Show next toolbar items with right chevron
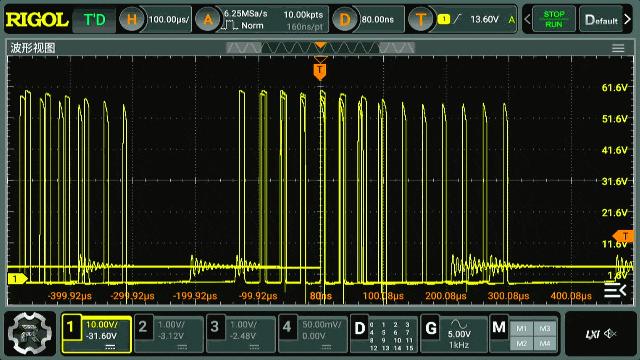The height and width of the screenshot is (360, 640). (628, 19)
